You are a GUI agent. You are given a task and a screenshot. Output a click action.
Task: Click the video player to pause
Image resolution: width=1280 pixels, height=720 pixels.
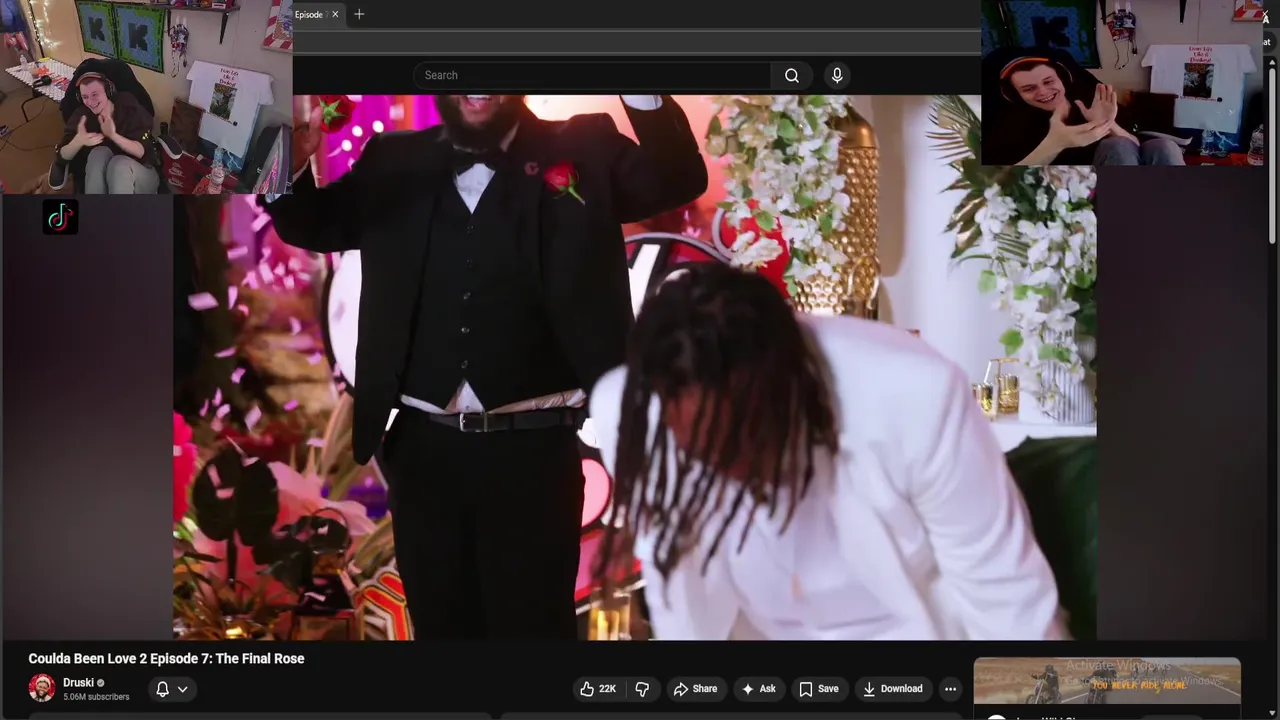click(x=635, y=367)
